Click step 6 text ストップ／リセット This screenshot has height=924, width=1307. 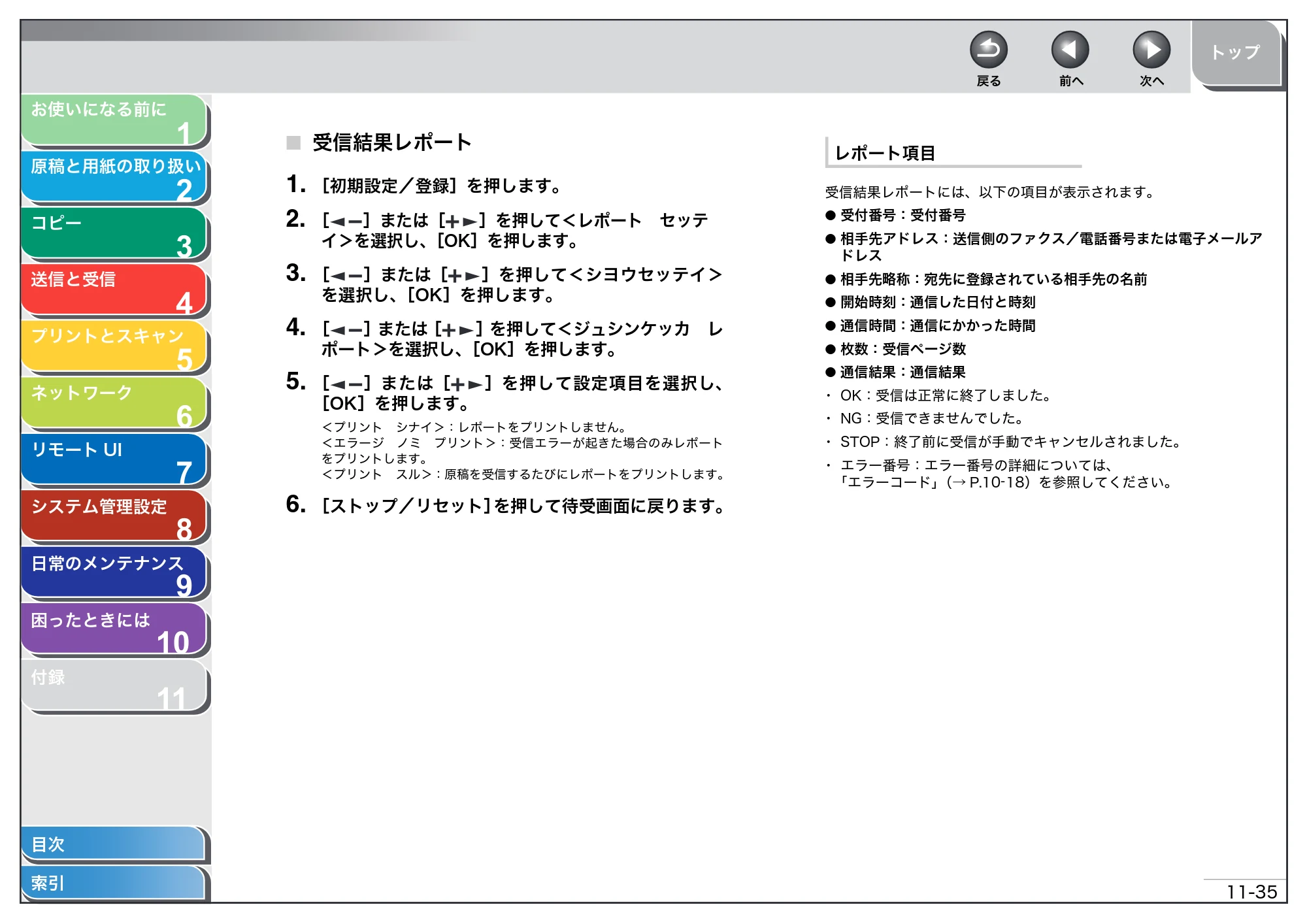pyautogui.click(x=406, y=506)
